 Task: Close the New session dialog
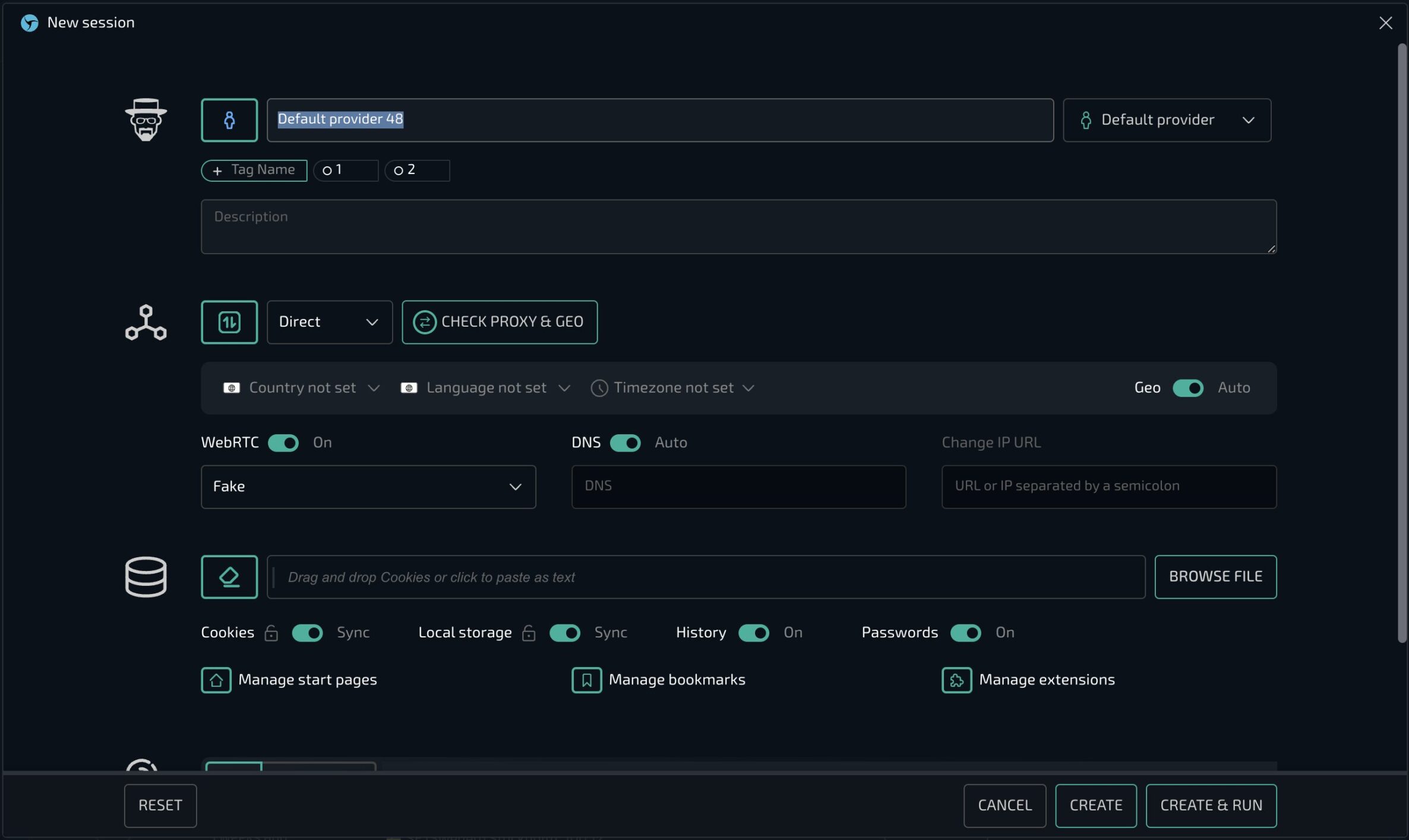[x=1386, y=23]
